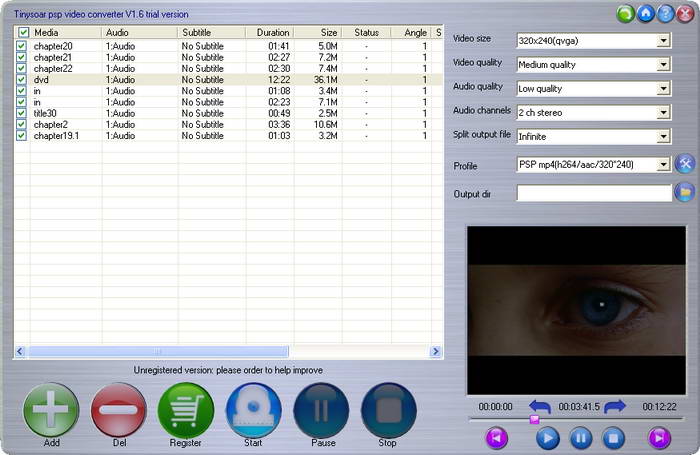Viewport: 700px width, 455px height.
Task: Click the Output dir input field
Action: point(594,193)
